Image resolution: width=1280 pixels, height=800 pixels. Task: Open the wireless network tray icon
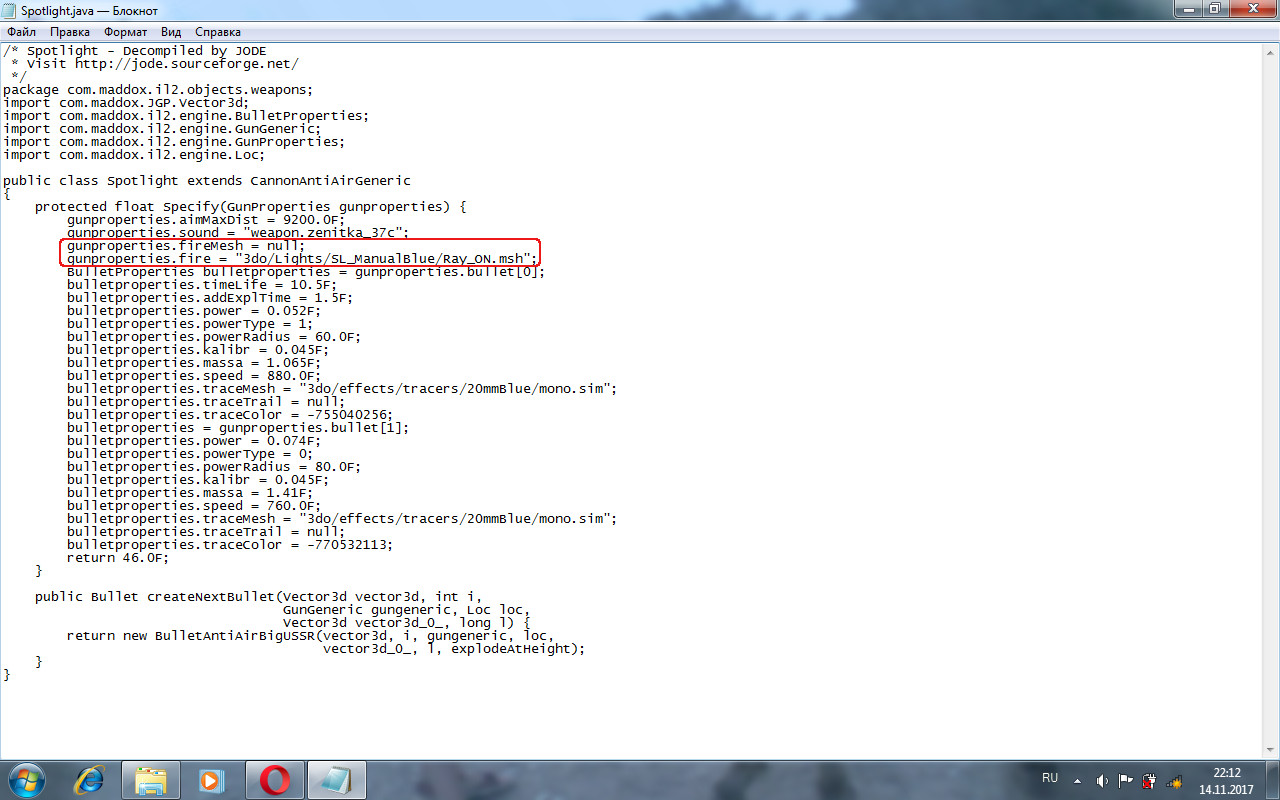coord(1175,780)
